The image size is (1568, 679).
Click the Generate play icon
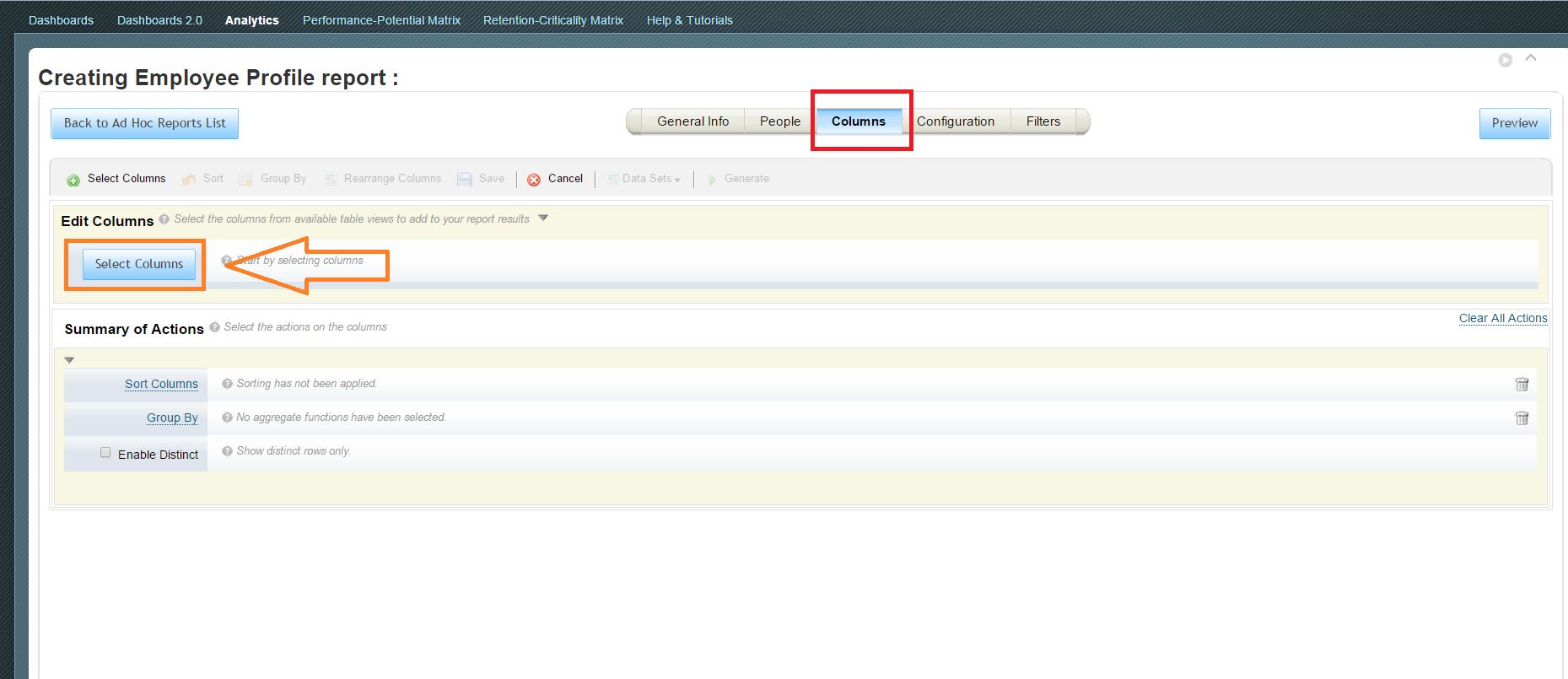712,180
